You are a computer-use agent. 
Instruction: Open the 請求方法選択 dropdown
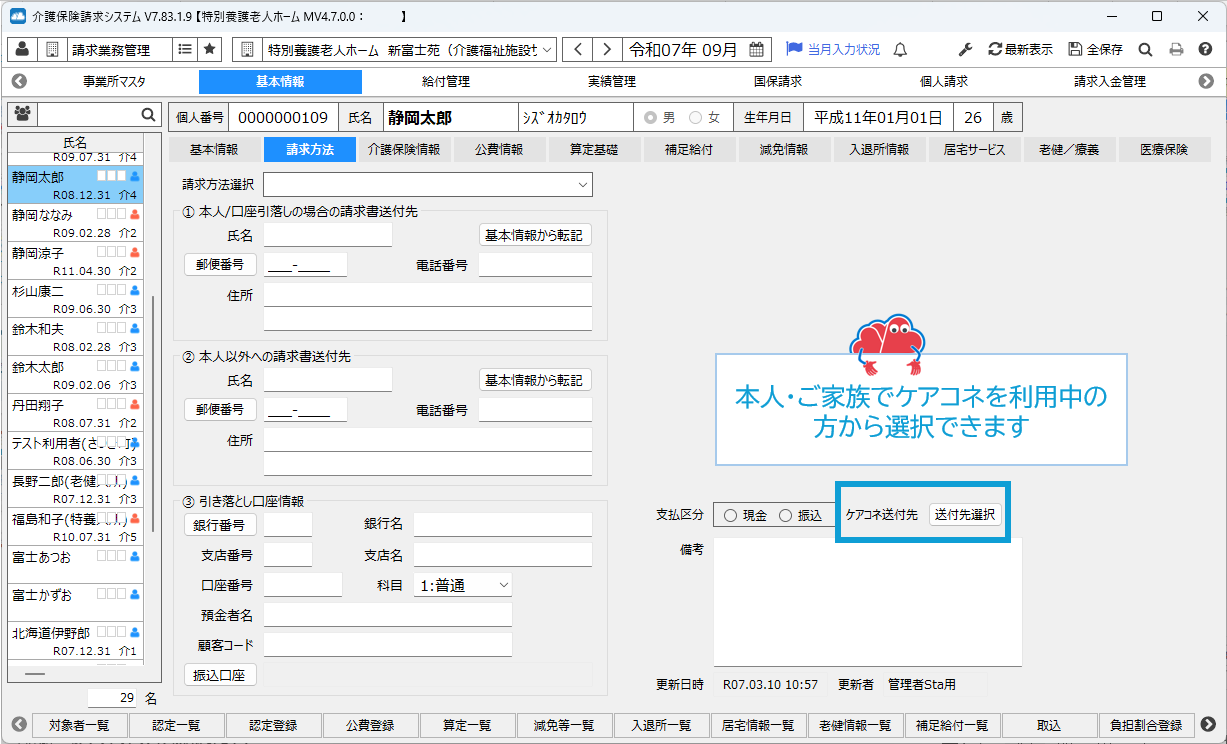point(428,185)
